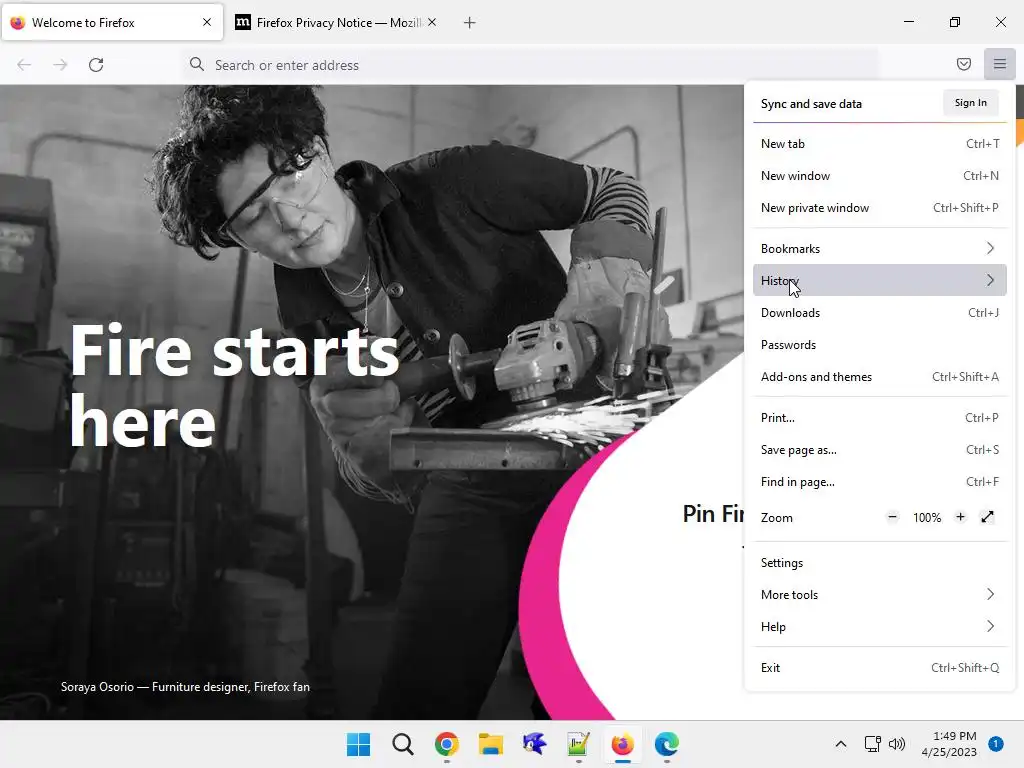Click the magnifier icon in address bar
Image resolution: width=1024 pixels, height=768 pixels.
(x=197, y=64)
